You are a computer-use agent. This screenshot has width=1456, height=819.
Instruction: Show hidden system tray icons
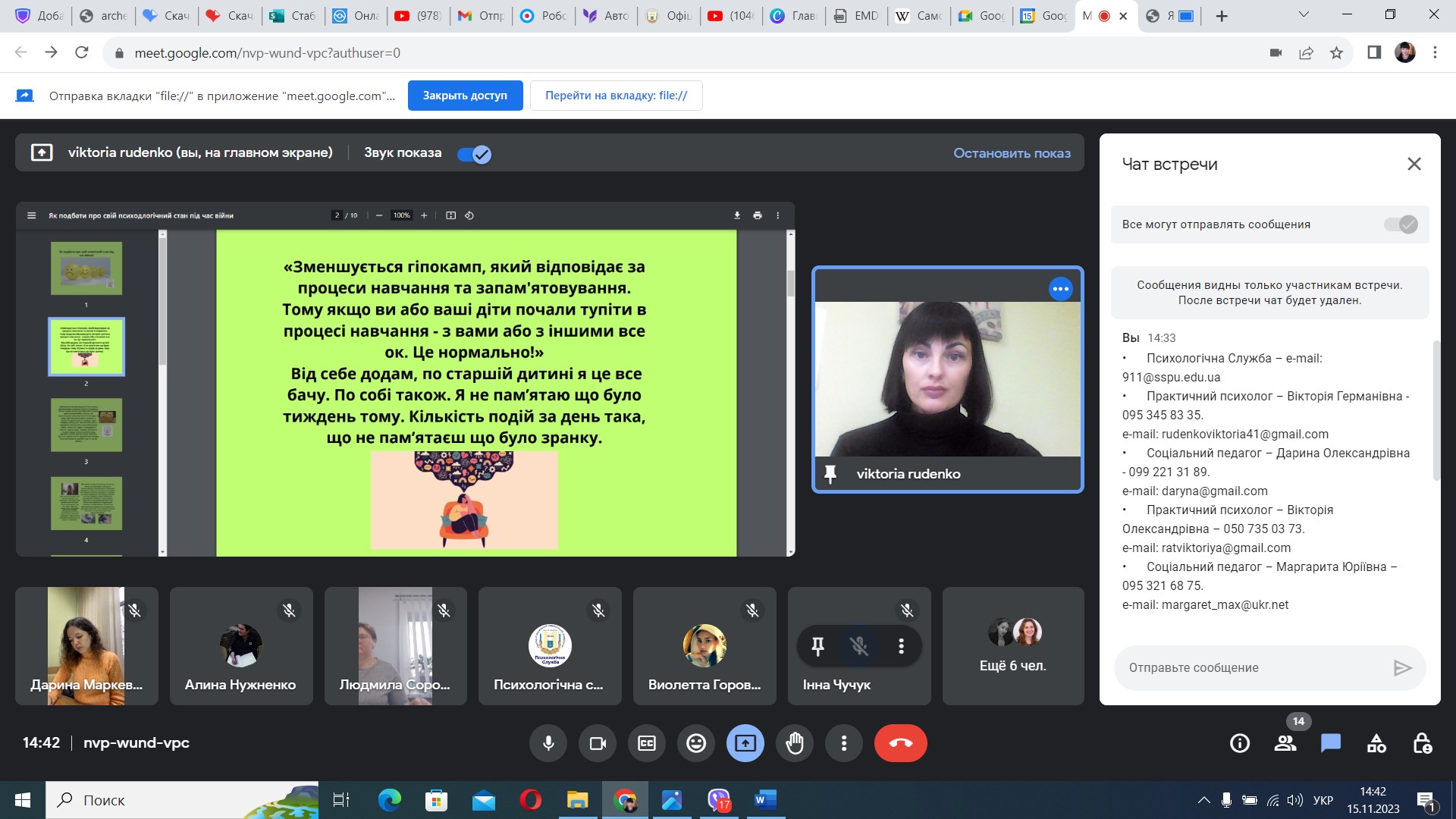click(1203, 800)
